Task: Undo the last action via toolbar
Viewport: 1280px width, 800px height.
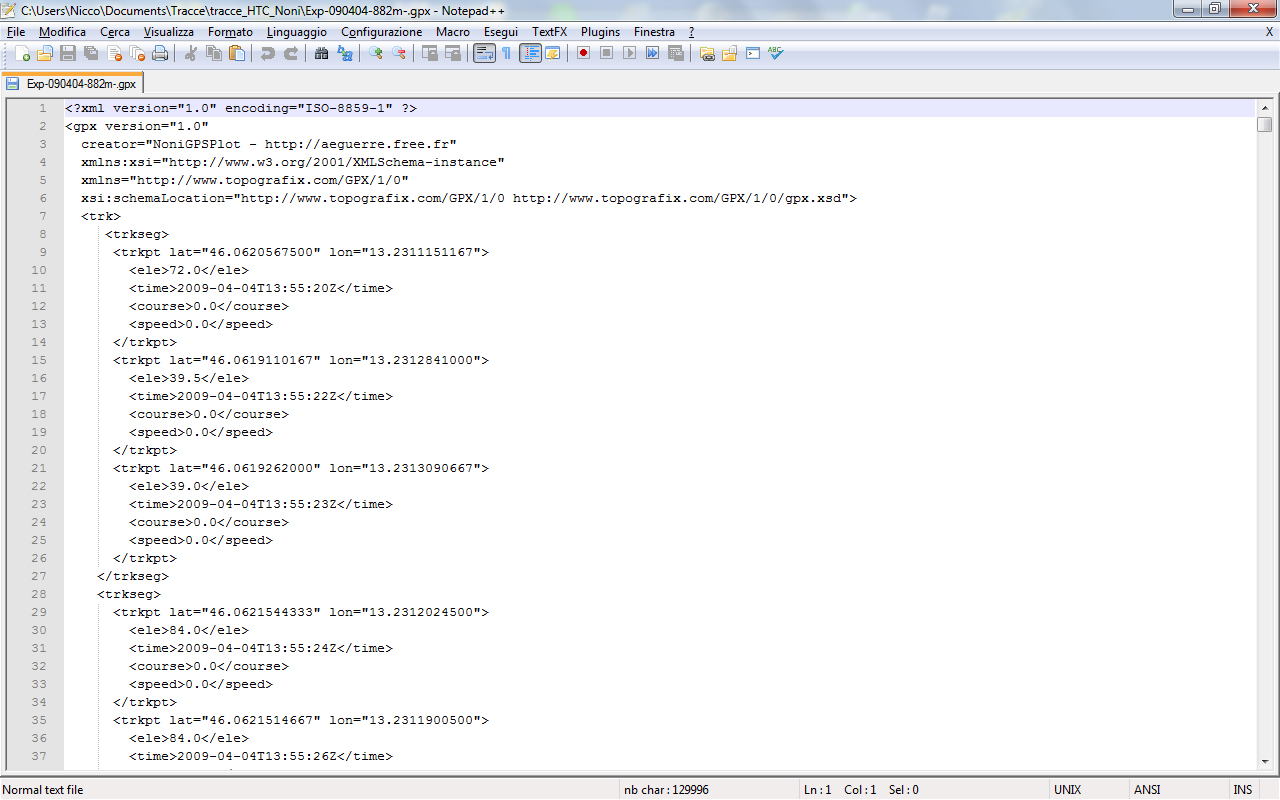Action: 267,53
